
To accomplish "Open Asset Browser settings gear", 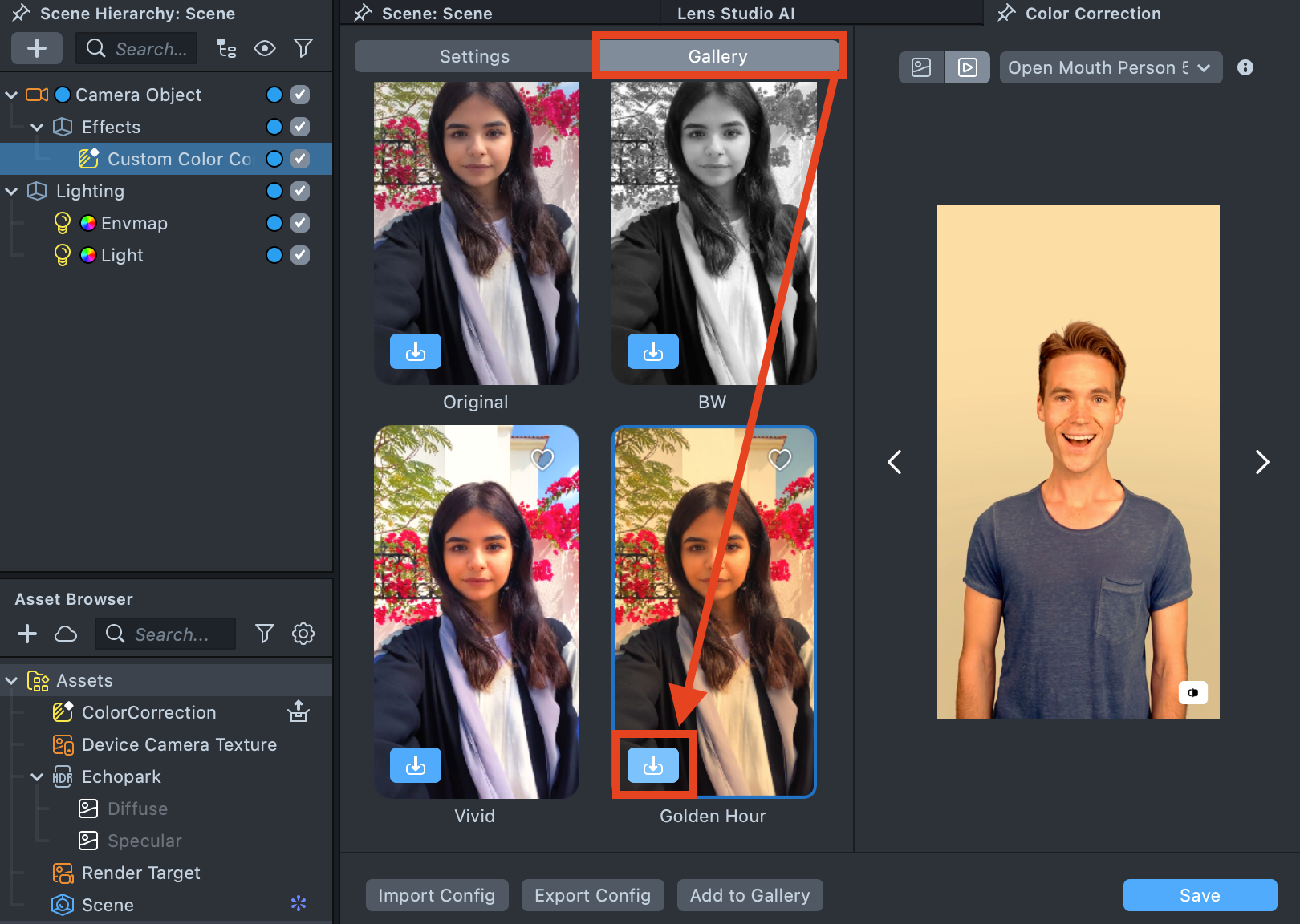I will pyautogui.click(x=303, y=634).
